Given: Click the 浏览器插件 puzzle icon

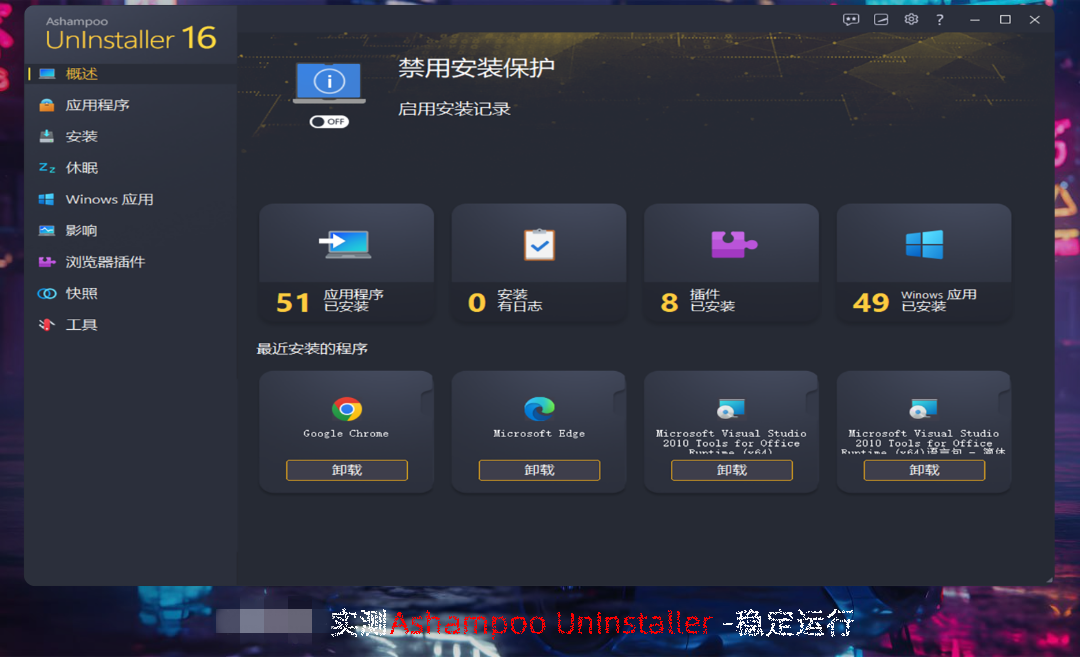Looking at the screenshot, I should (x=47, y=262).
